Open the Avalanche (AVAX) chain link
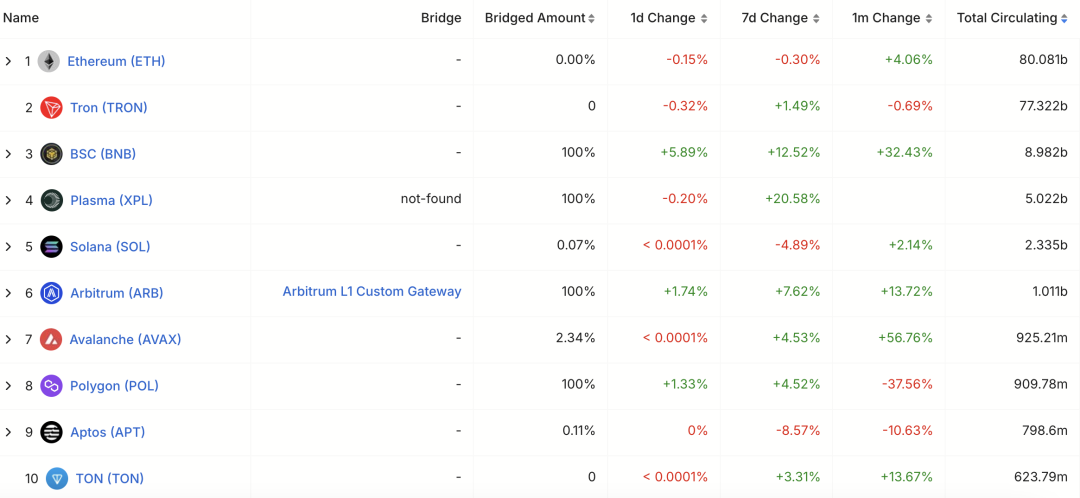Viewport: 1080px width, 498px height. tap(125, 340)
